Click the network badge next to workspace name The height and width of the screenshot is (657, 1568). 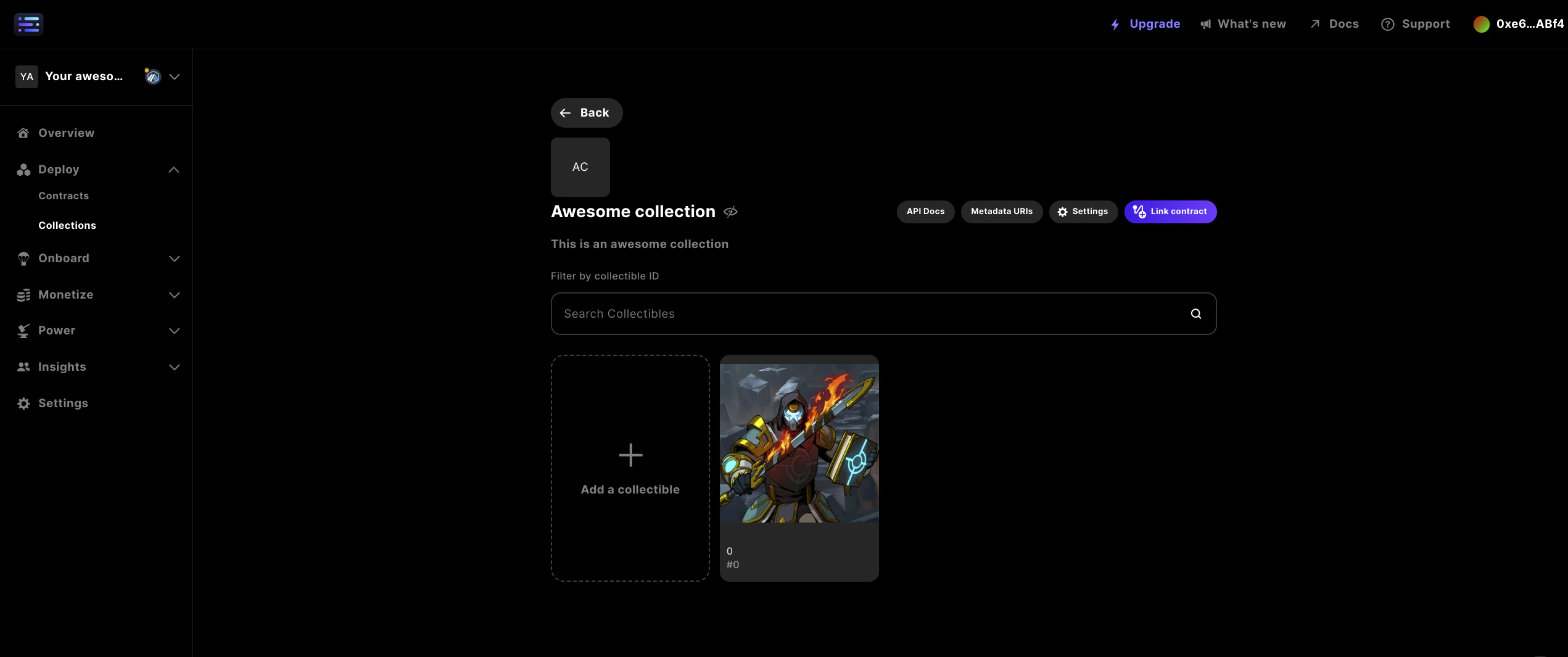click(152, 76)
